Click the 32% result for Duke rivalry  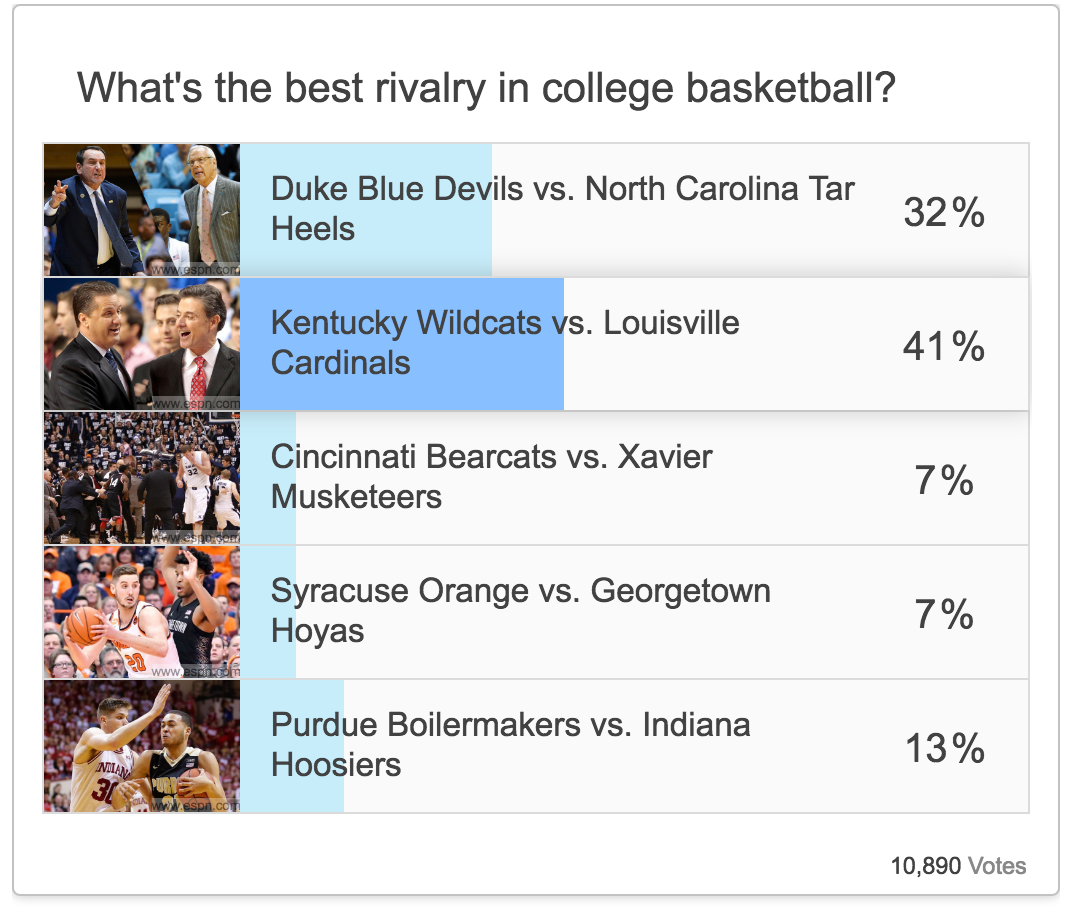(x=944, y=212)
